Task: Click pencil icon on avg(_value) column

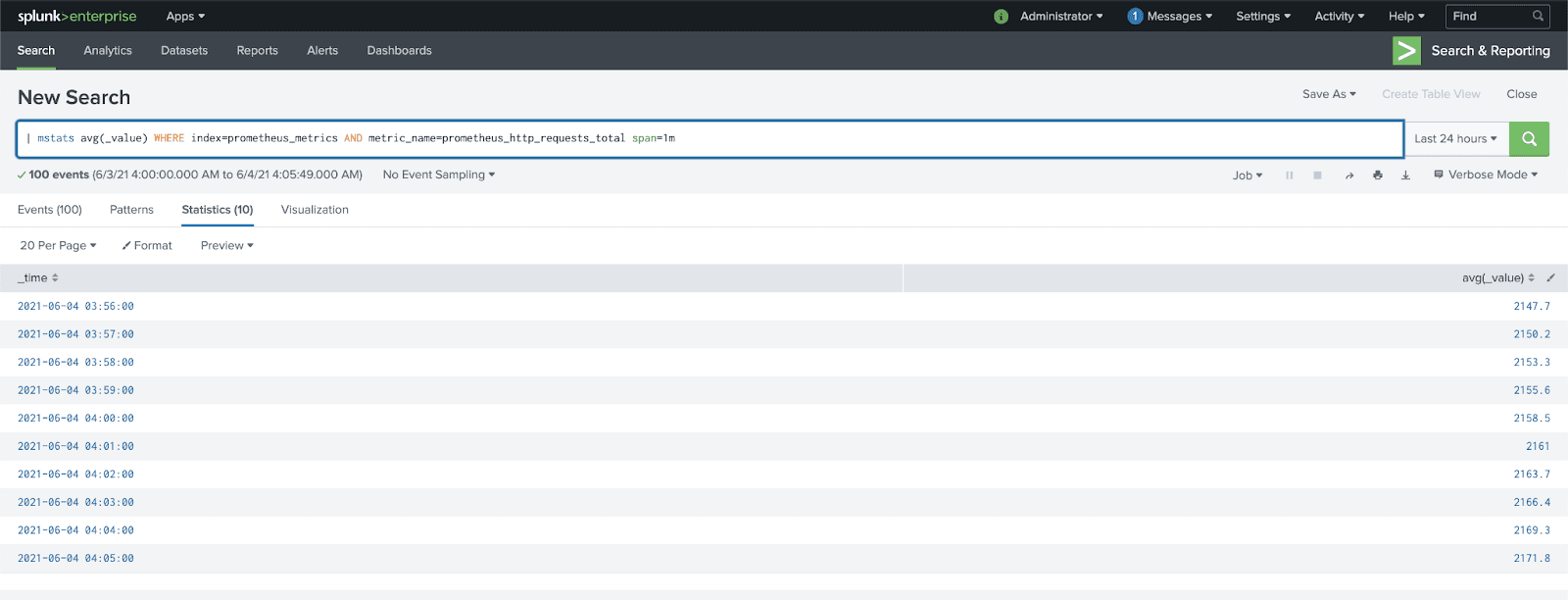Action: point(1550,278)
